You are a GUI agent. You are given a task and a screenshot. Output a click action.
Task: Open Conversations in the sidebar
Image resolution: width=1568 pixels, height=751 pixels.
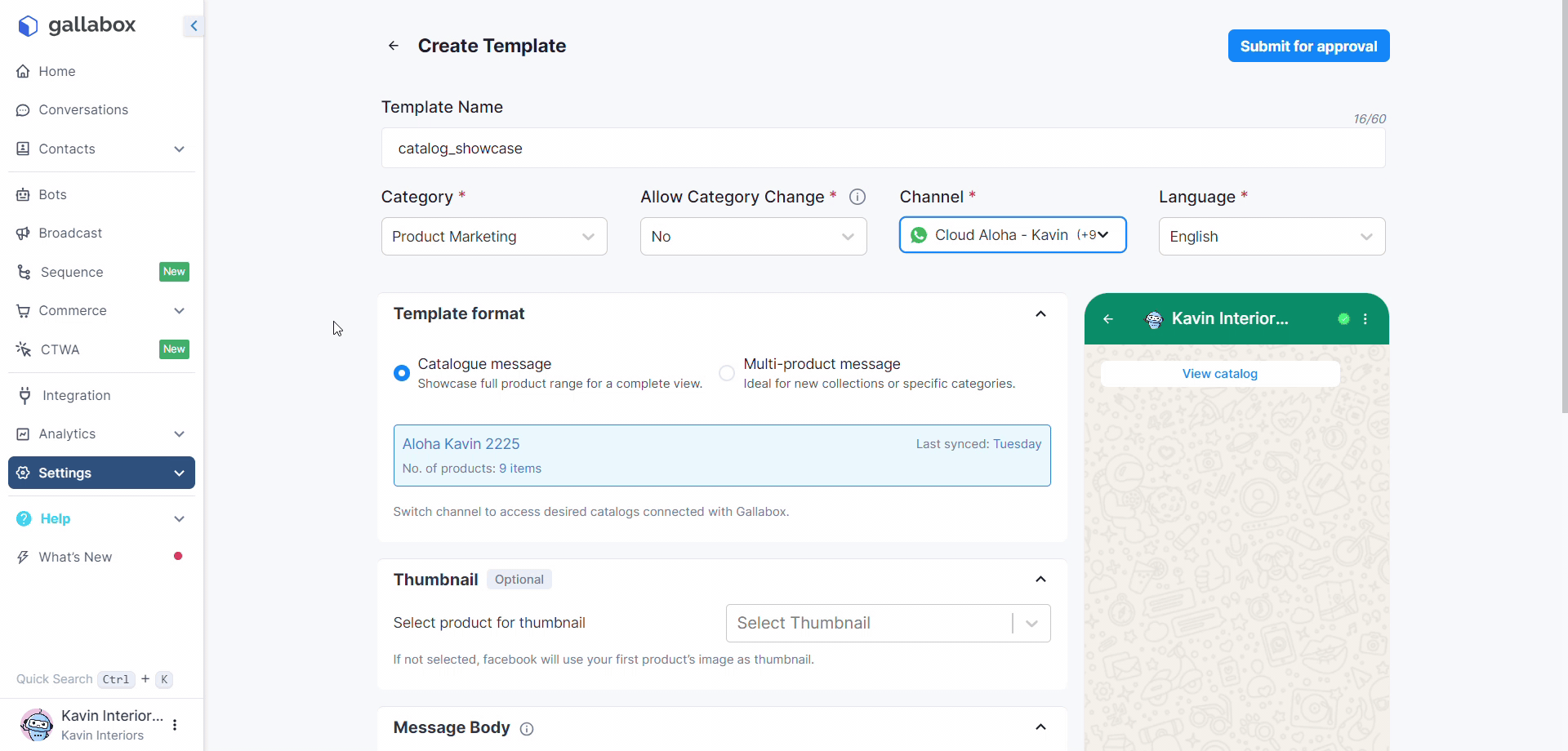(83, 110)
